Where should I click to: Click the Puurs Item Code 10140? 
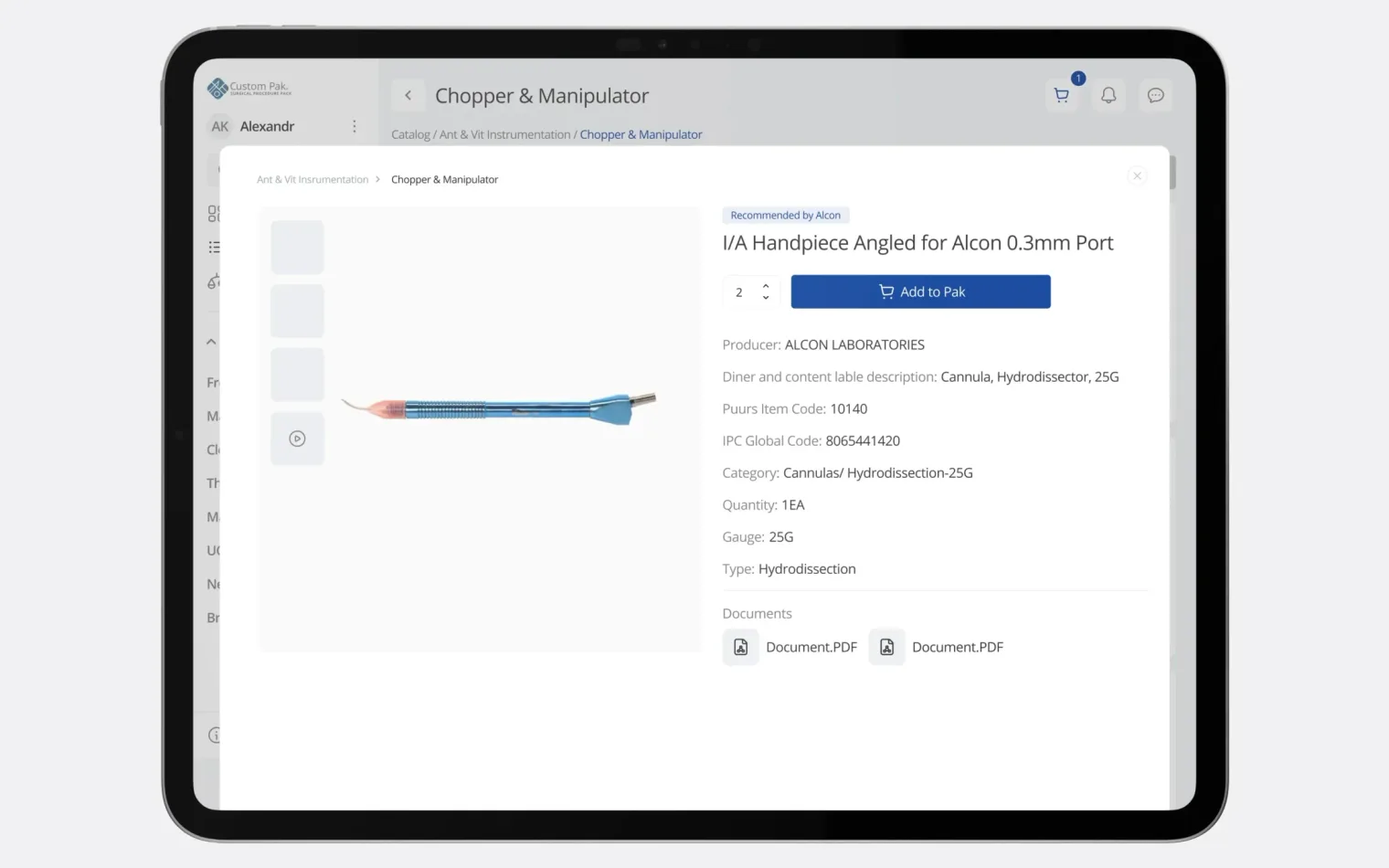click(849, 408)
